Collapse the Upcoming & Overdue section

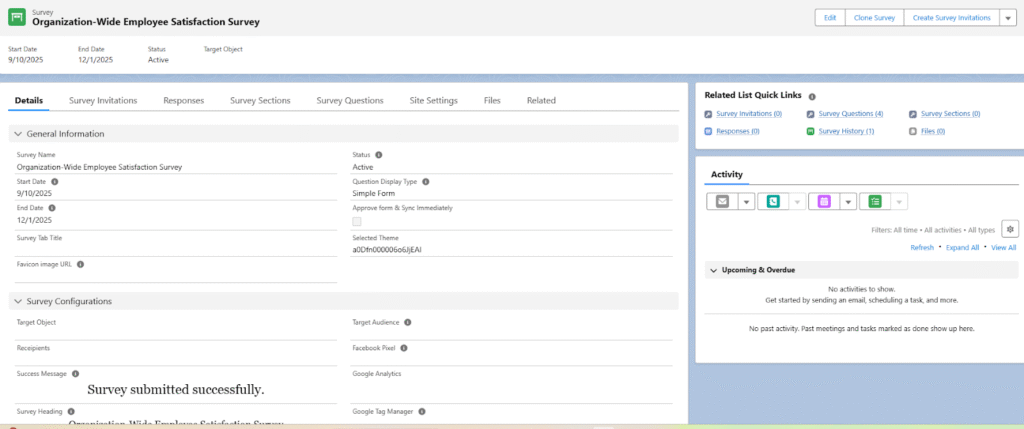pos(712,270)
